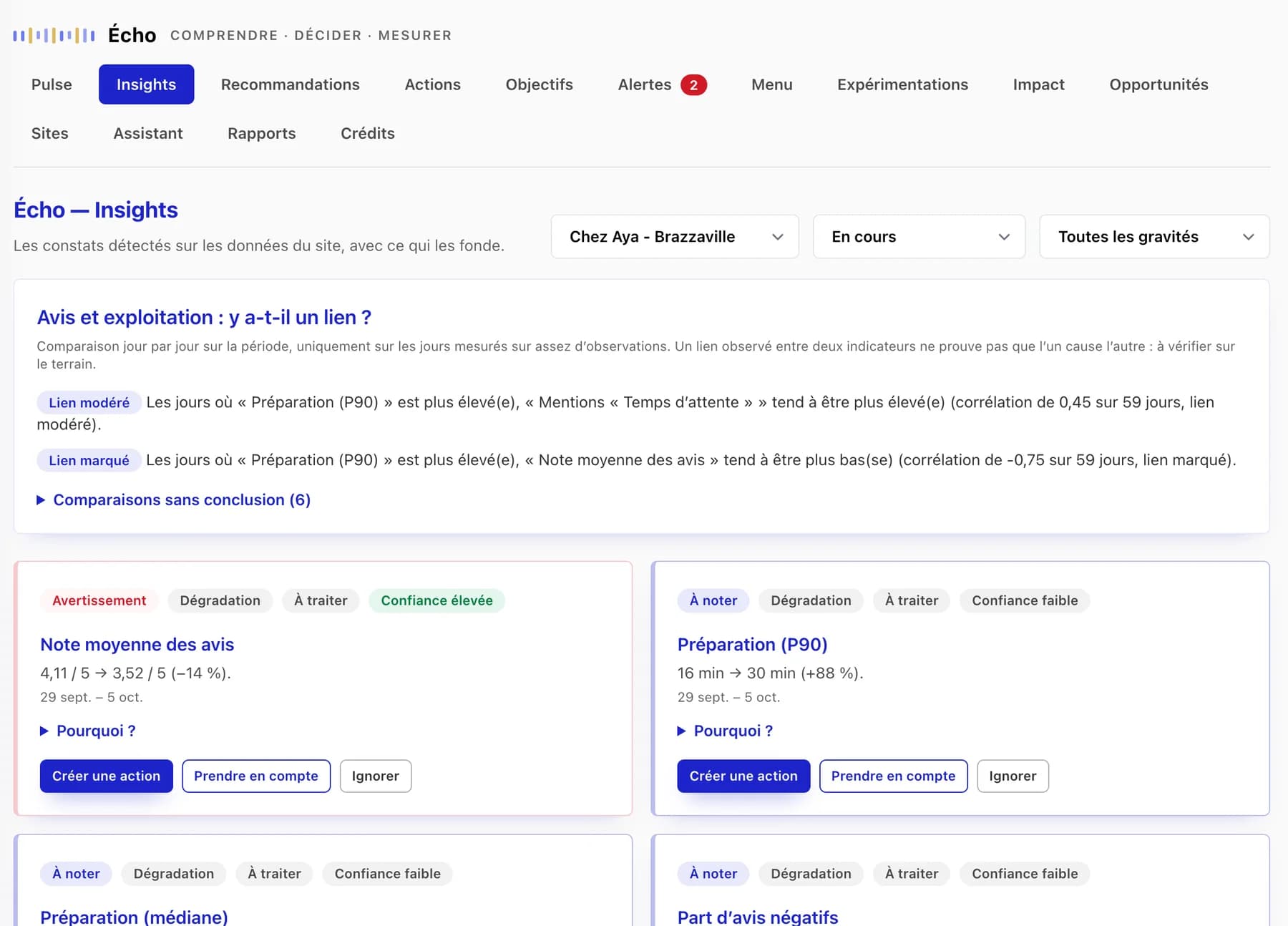Open the Toutes les gravités dropdown

click(1154, 237)
